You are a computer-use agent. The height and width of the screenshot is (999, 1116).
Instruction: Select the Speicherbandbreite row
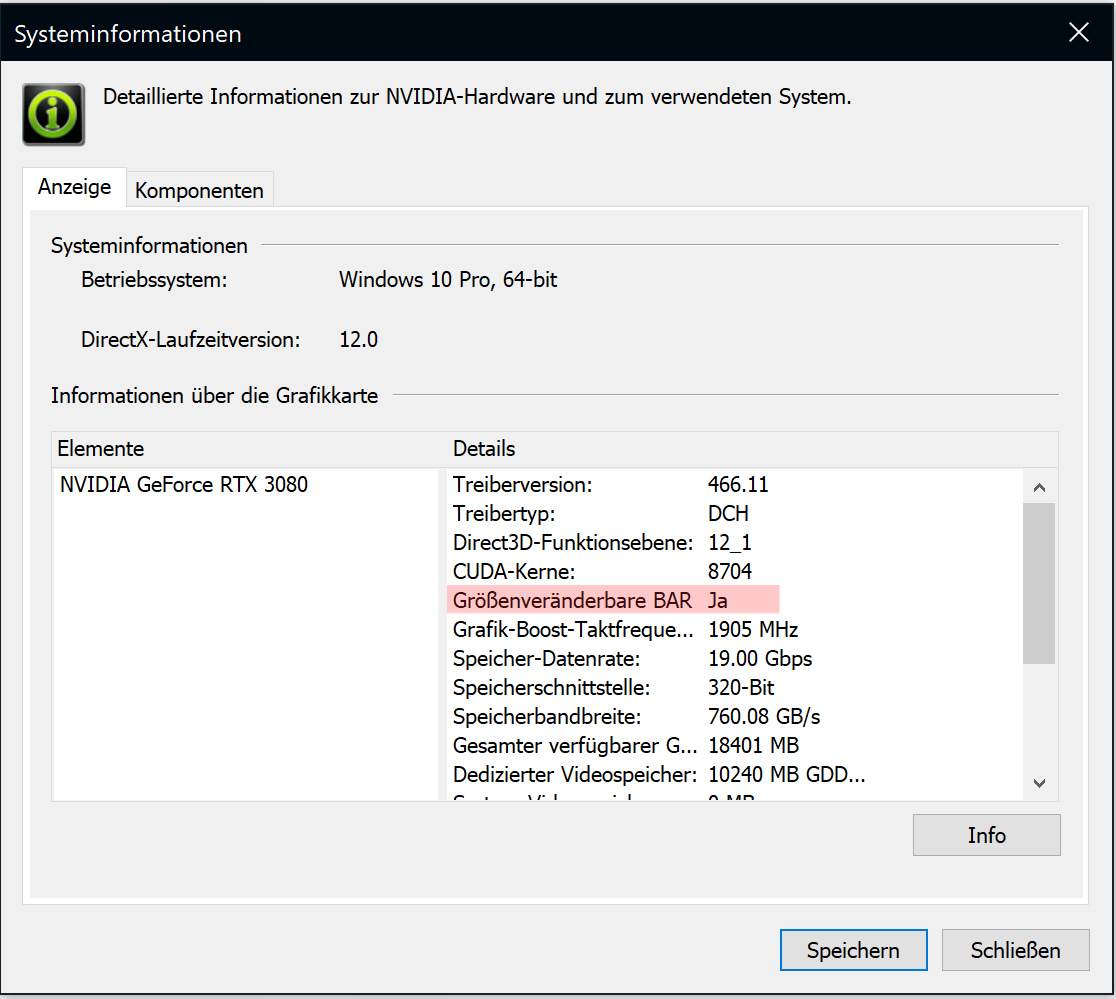coord(735,717)
